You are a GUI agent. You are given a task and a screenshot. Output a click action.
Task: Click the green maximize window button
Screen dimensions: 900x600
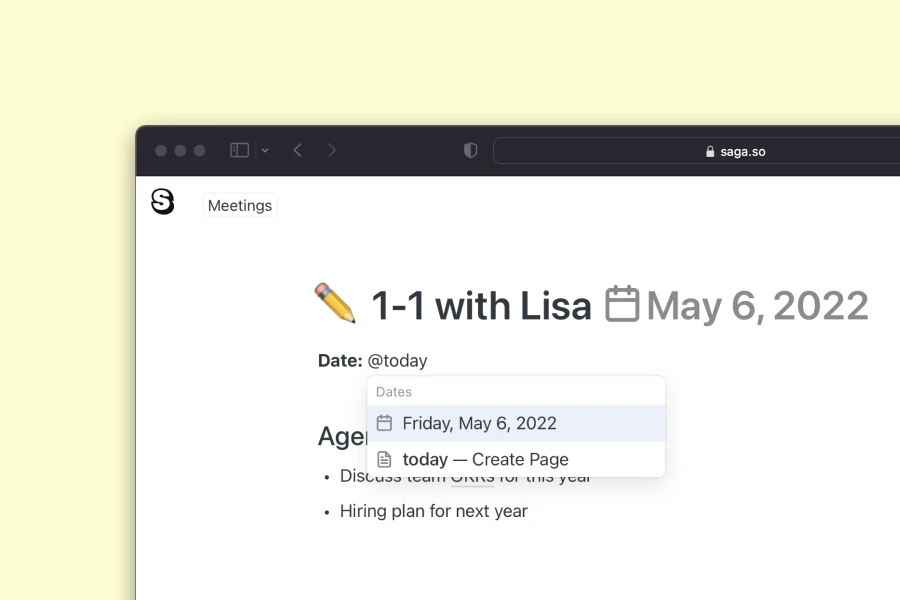click(x=199, y=150)
